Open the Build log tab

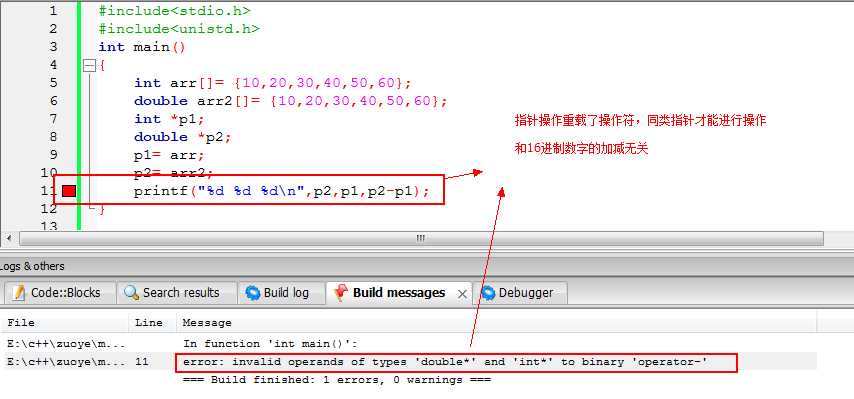point(280,293)
